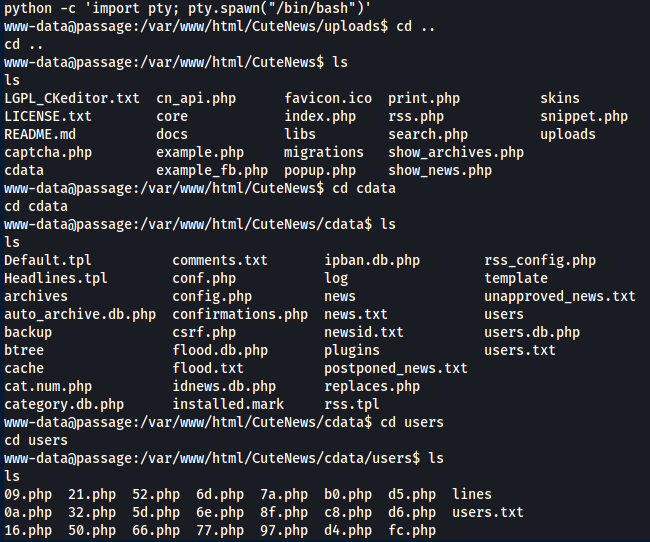Click the migrations directory name

[324, 152]
